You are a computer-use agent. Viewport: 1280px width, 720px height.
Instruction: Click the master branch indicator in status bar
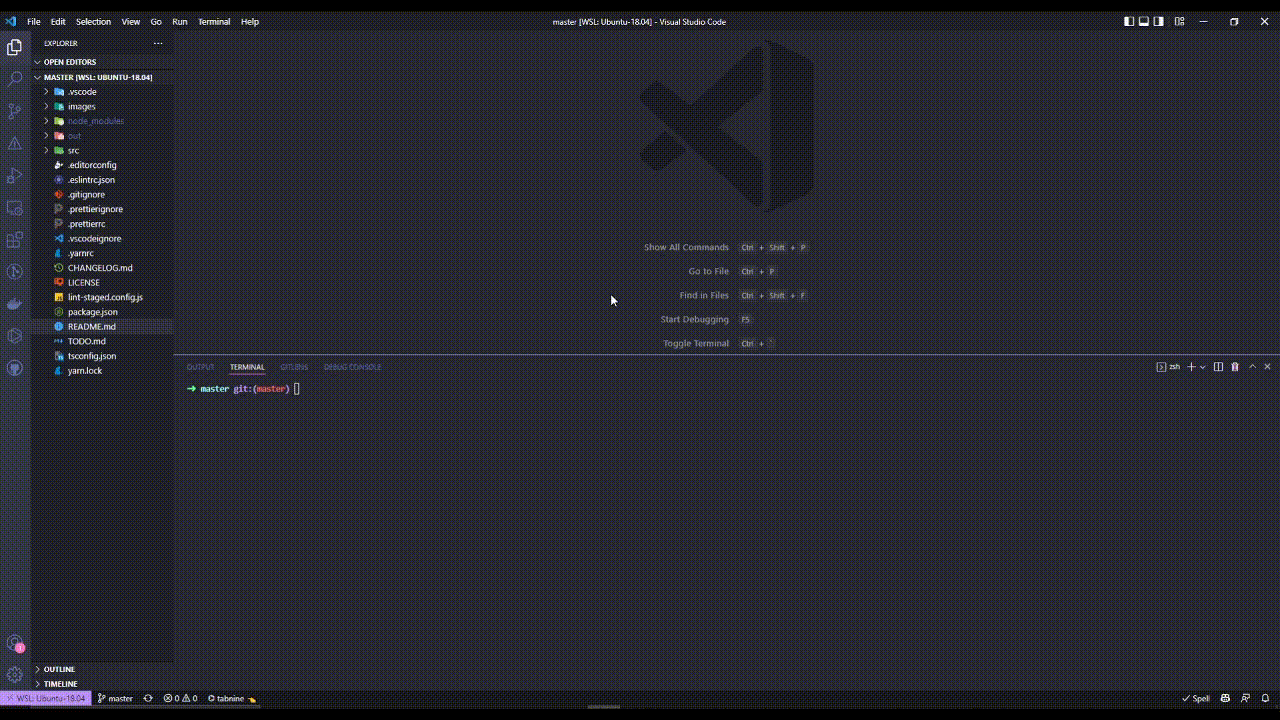115,698
